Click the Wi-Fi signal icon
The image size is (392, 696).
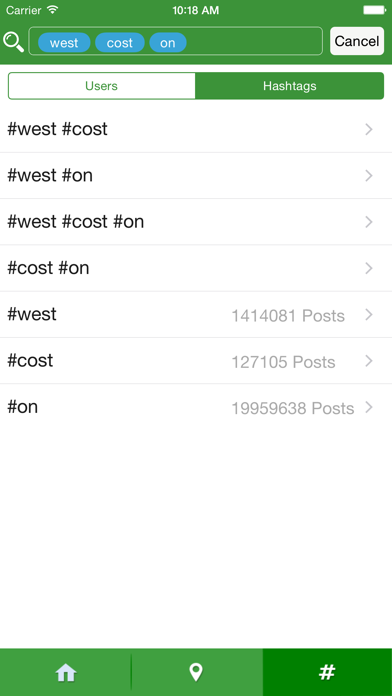pos(53,10)
